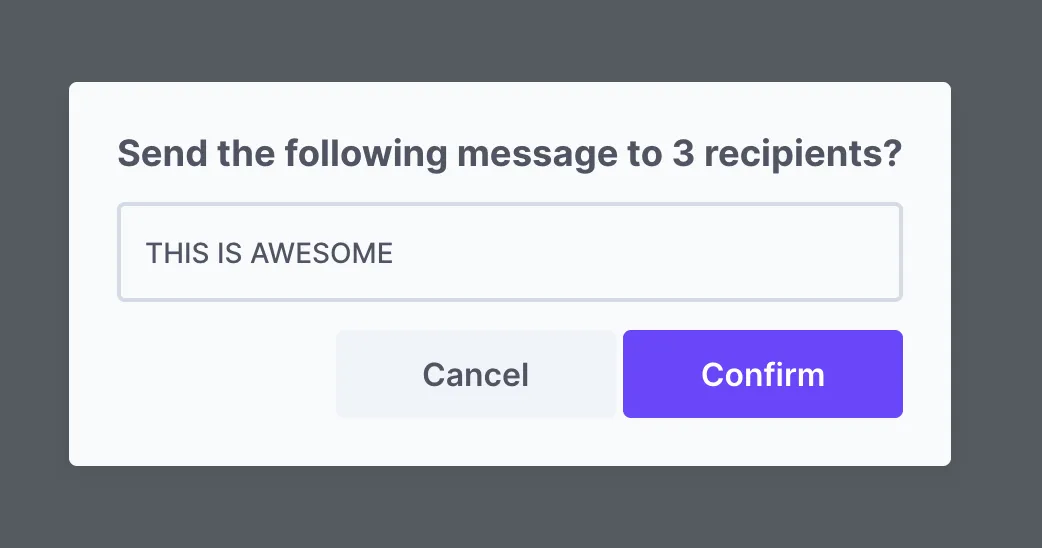The image size is (1042, 548).
Task: Confirm sending the message to recipients
Action: (762, 374)
